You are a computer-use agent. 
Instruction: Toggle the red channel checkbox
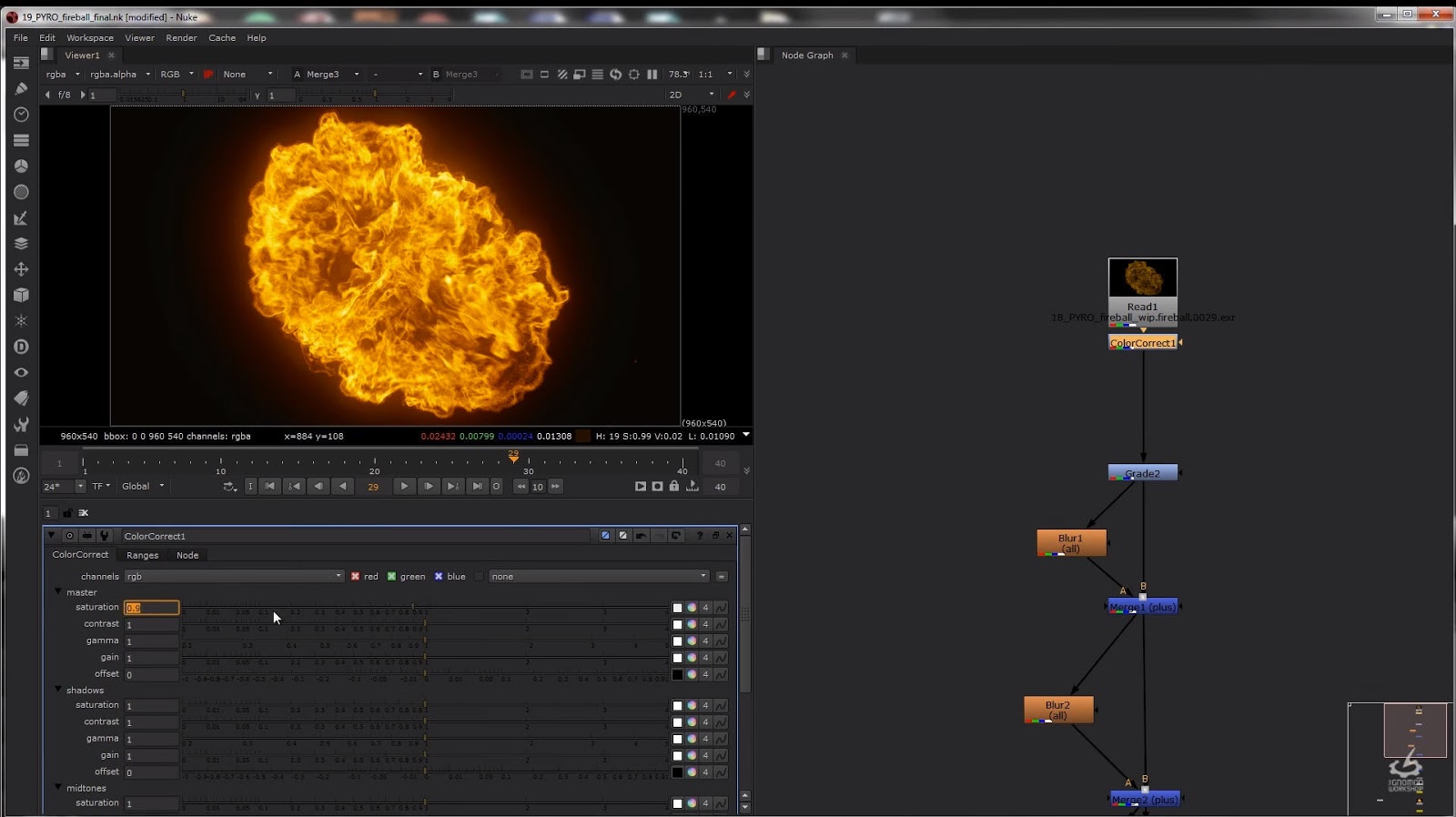click(x=356, y=577)
